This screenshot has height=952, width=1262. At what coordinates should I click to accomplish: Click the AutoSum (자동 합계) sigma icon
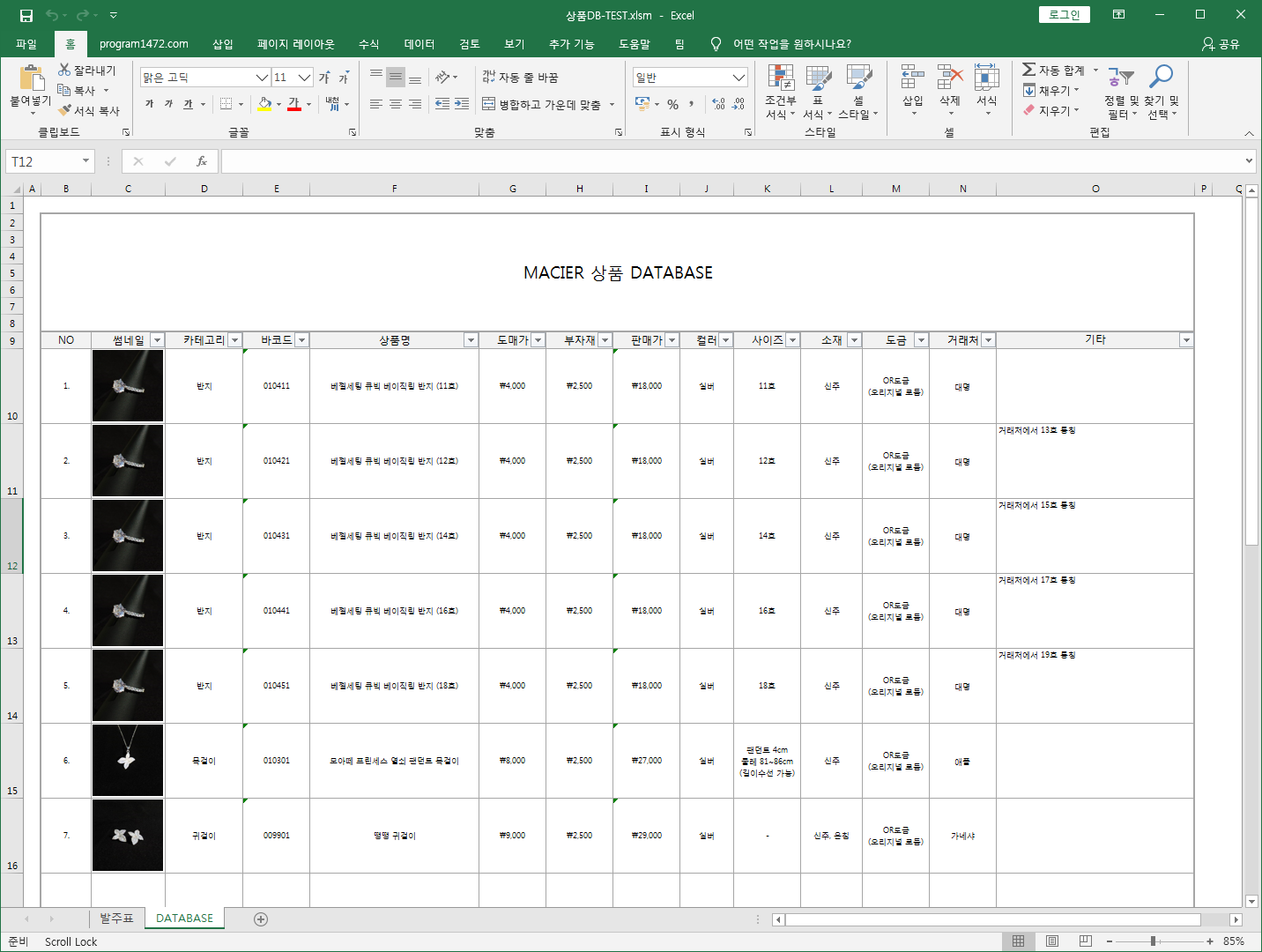pos(1028,70)
